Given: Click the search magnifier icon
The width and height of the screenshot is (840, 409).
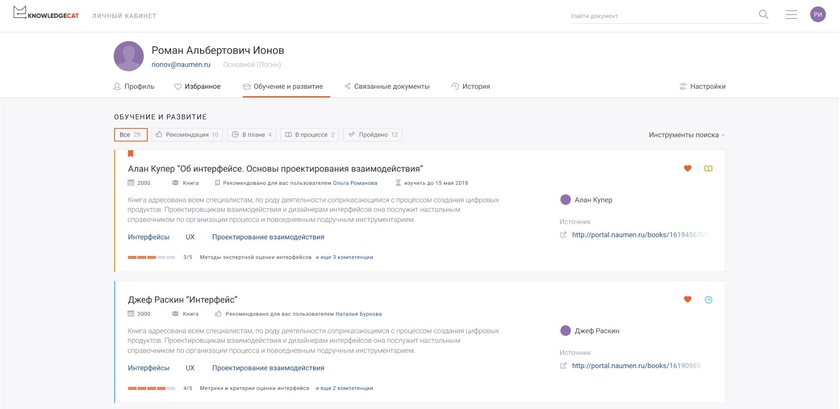Looking at the screenshot, I should pyautogui.click(x=764, y=15).
